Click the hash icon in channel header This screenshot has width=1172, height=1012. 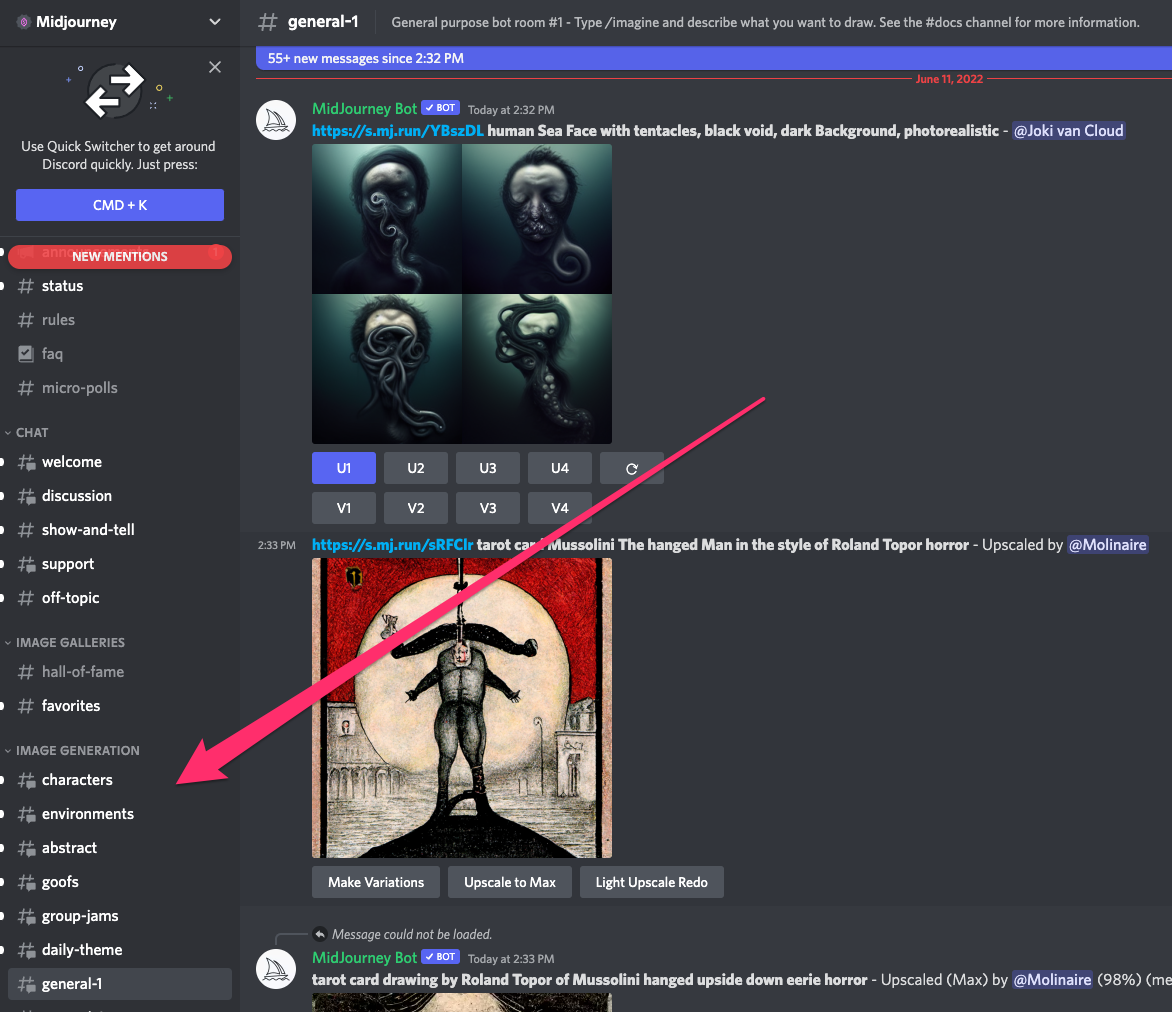(x=268, y=22)
